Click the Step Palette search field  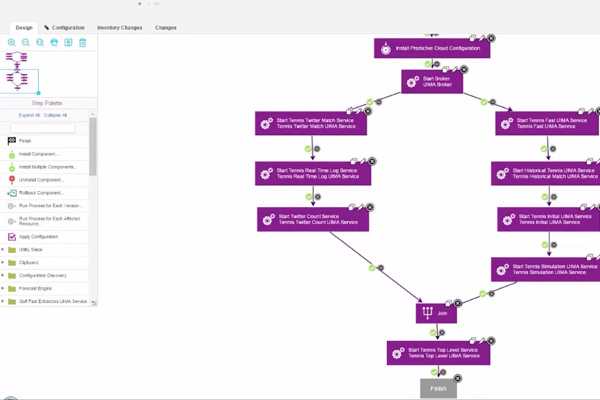(43, 128)
